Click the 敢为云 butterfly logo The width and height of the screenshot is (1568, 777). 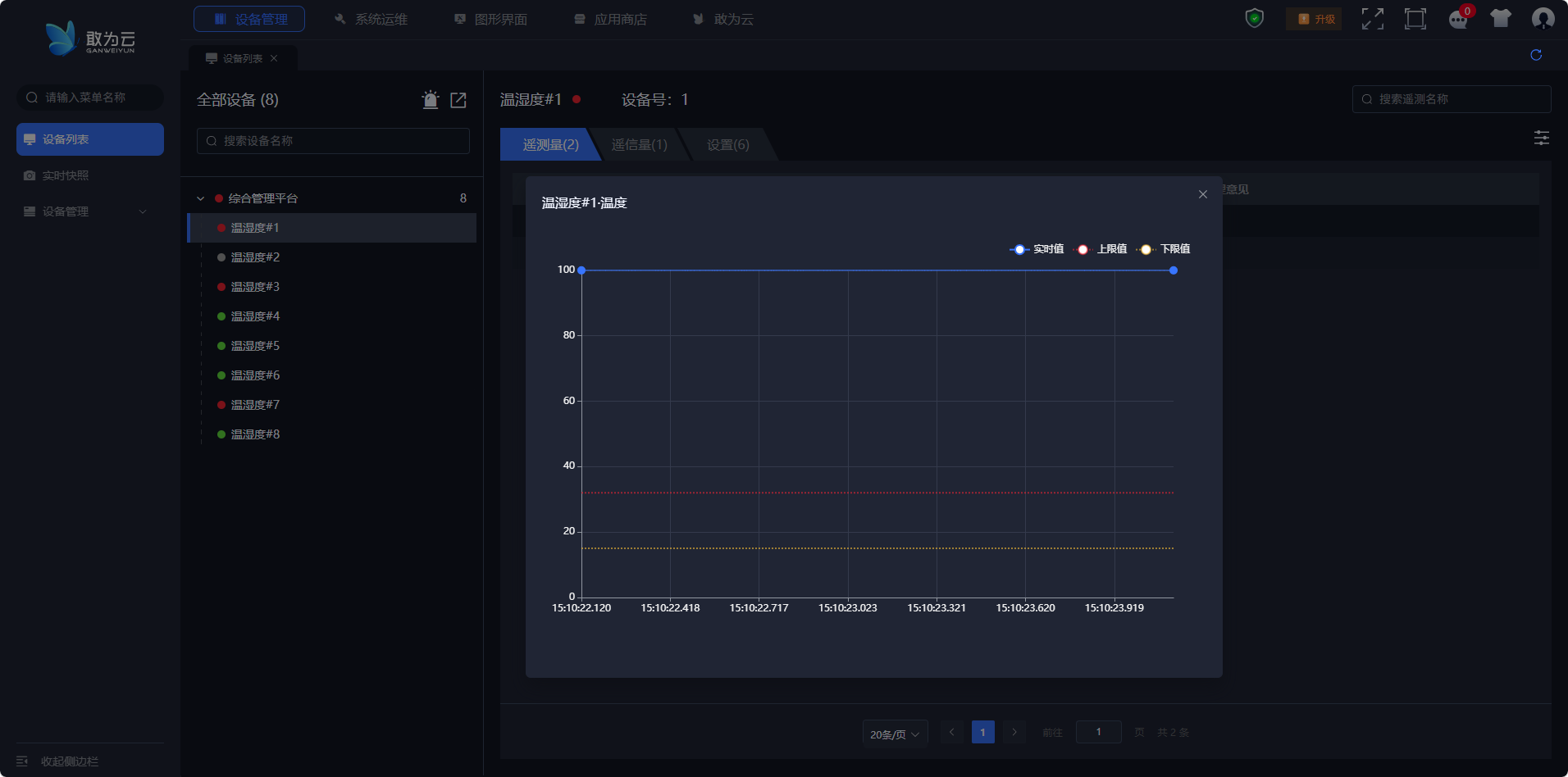pyautogui.click(x=90, y=39)
